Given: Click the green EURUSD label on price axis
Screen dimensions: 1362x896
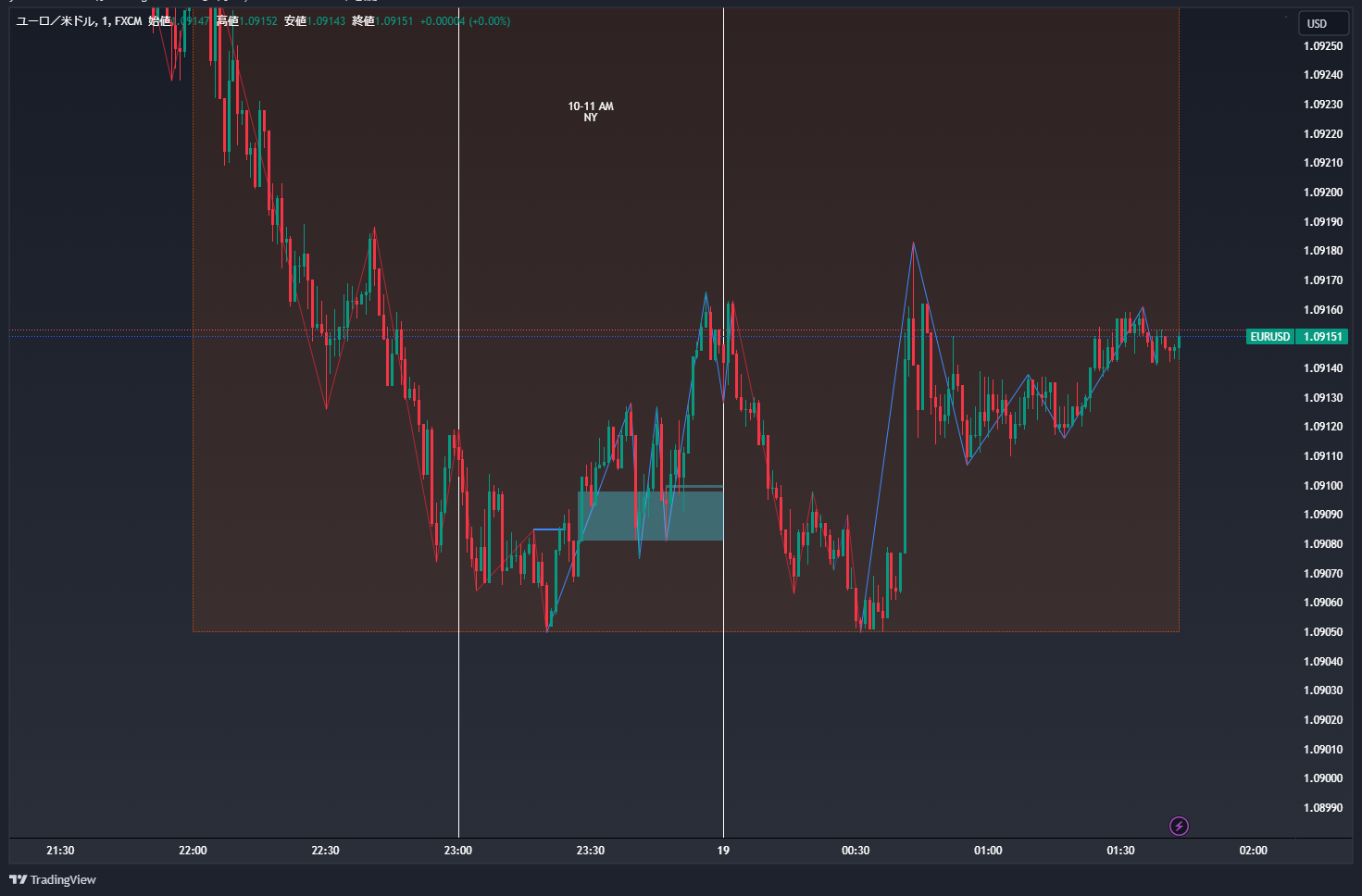Looking at the screenshot, I should [x=1269, y=337].
